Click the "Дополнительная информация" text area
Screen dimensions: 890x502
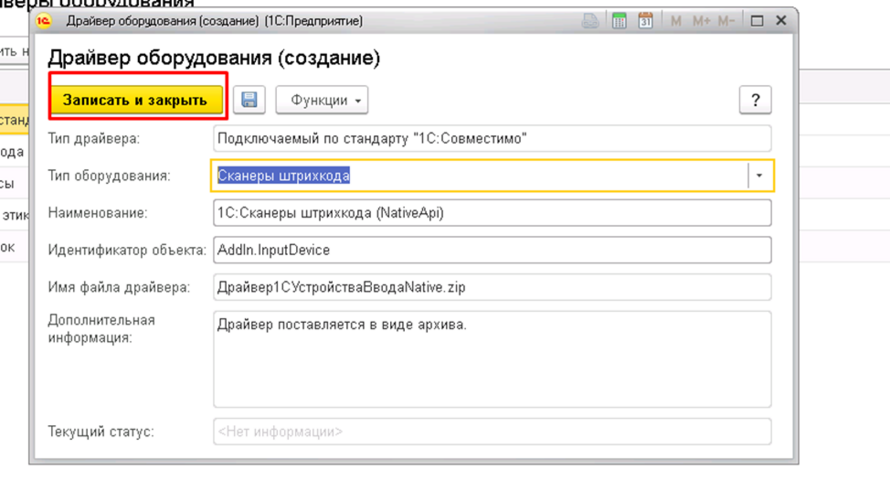point(492,359)
